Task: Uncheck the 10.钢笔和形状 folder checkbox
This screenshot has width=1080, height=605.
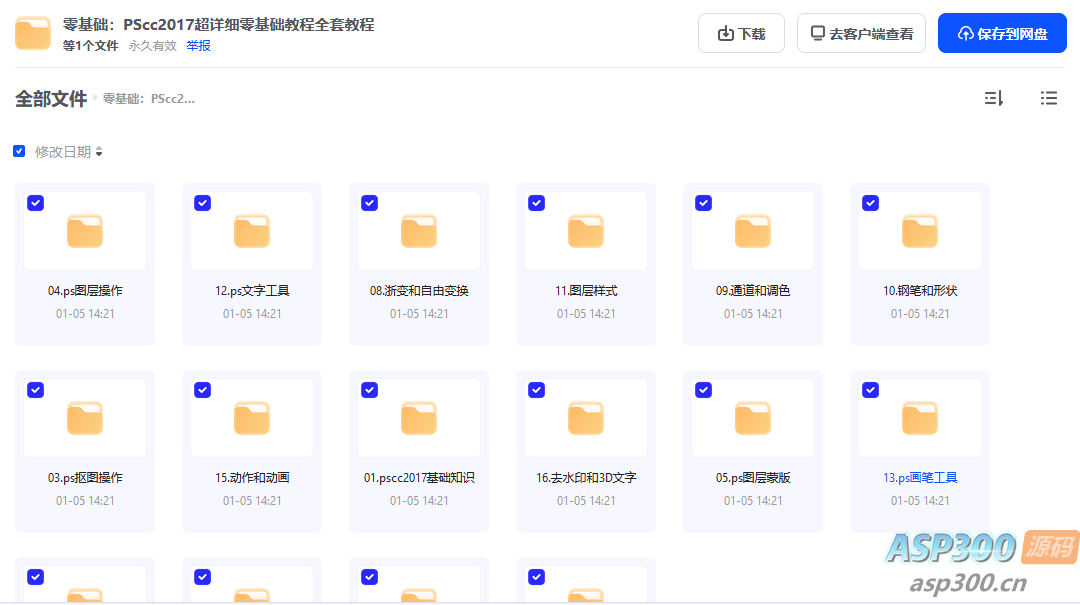Action: coord(871,203)
